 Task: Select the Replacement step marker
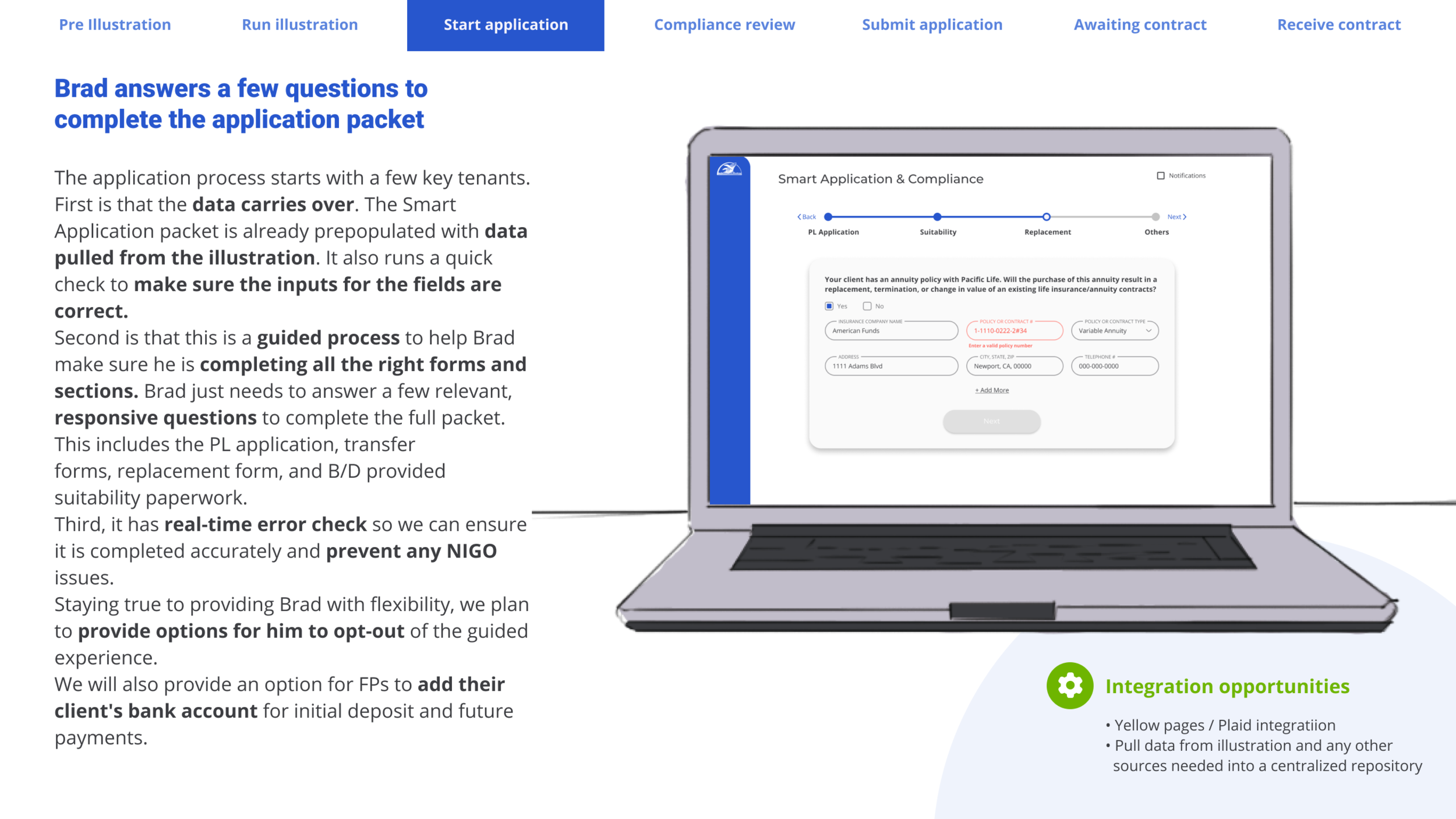pos(1047,217)
